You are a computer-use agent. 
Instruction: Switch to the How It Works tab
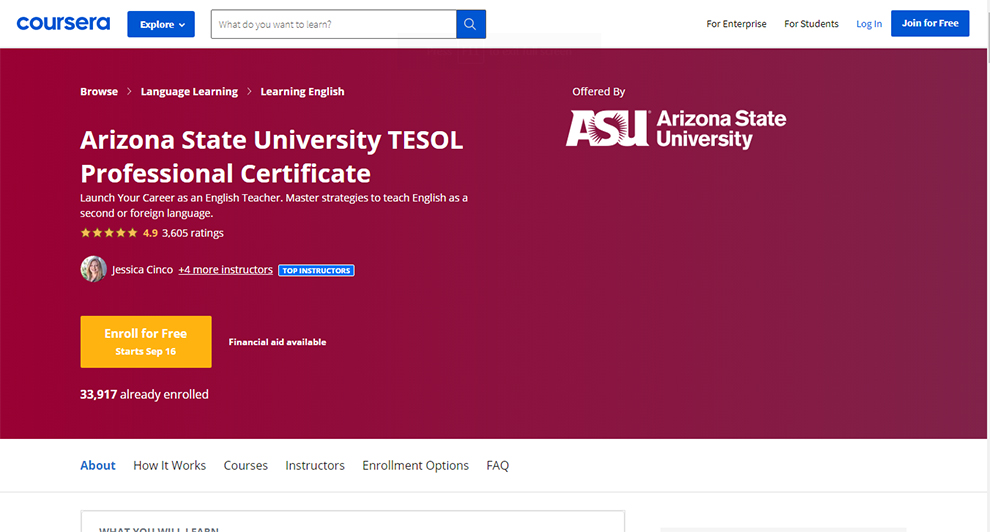coord(169,466)
